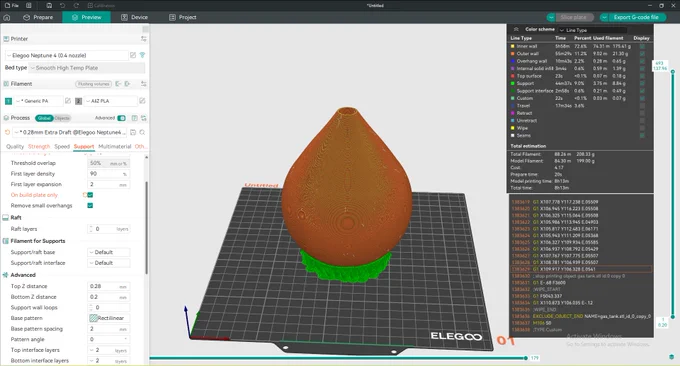This screenshot has width=680, height=366.
Task: Click the compare presets icon beside Advanced
Action: click(134, 118)
